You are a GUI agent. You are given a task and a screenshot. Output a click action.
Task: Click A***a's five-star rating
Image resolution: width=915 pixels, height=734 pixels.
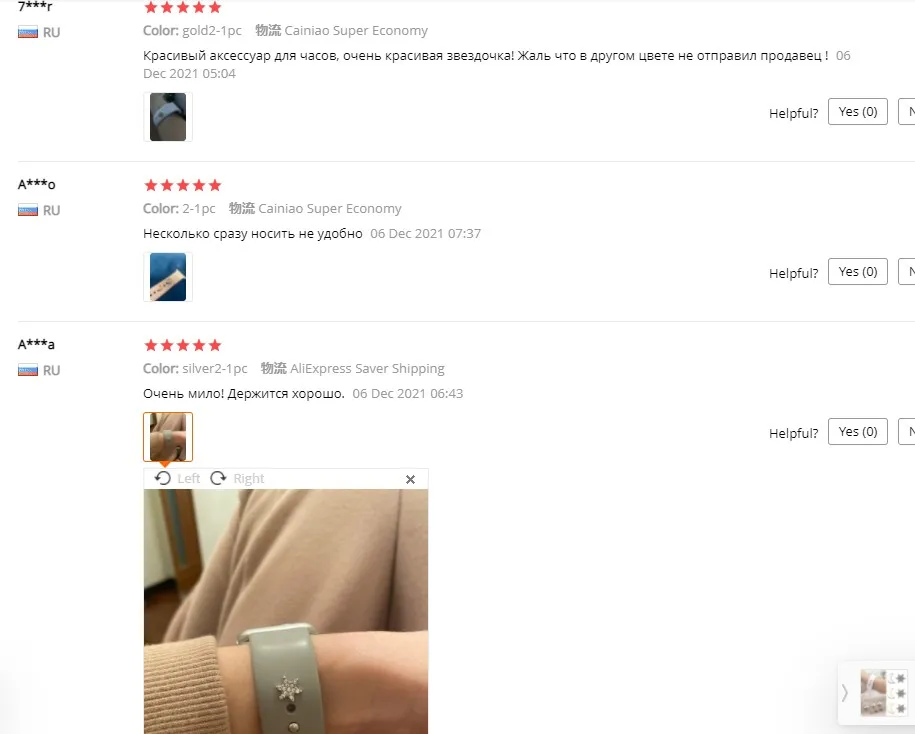click(x=183, y=345)
